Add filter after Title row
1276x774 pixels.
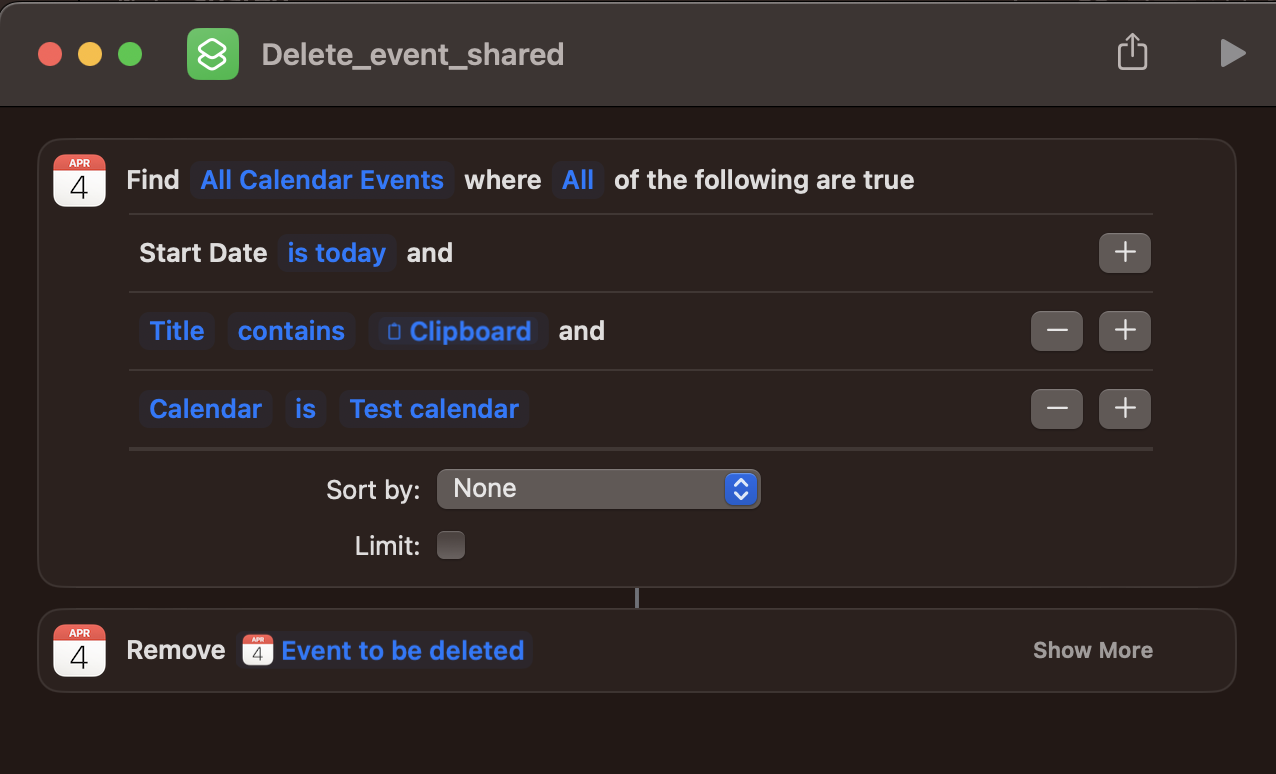point(1125,331)
